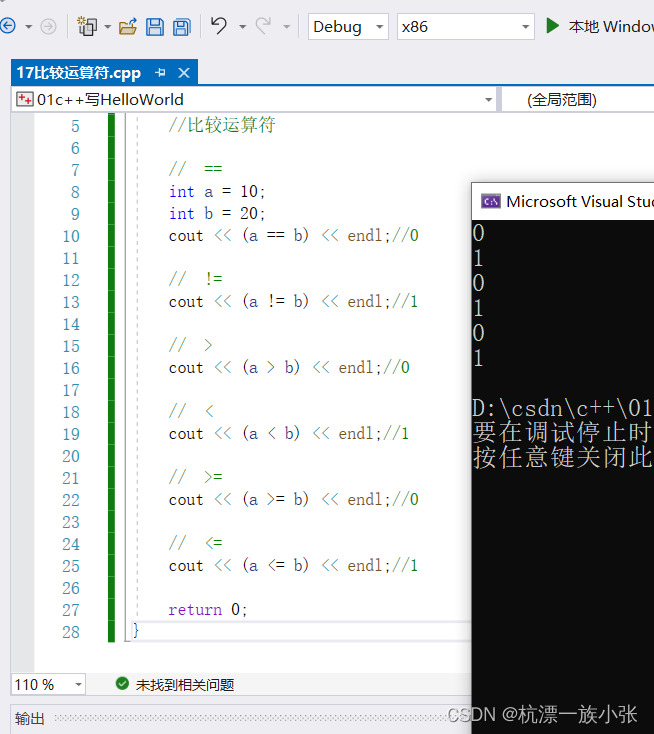This screenshot has height=734, width=654.
Task: Click the 'cout << (a != b)' code line
Action: pyautogui.click(x=294, y=301)
